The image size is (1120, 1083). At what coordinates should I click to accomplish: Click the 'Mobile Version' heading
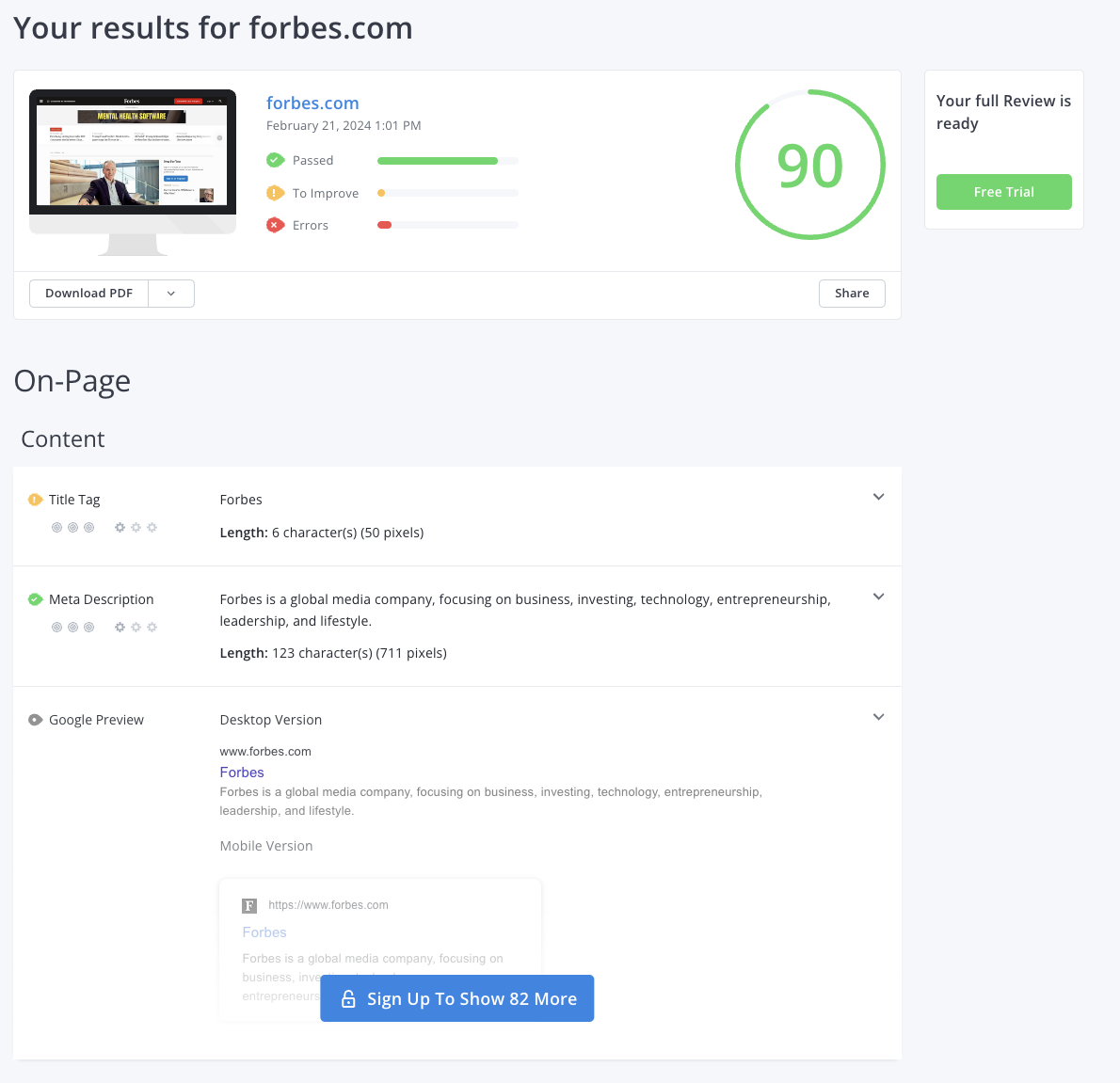coord(266,846)
